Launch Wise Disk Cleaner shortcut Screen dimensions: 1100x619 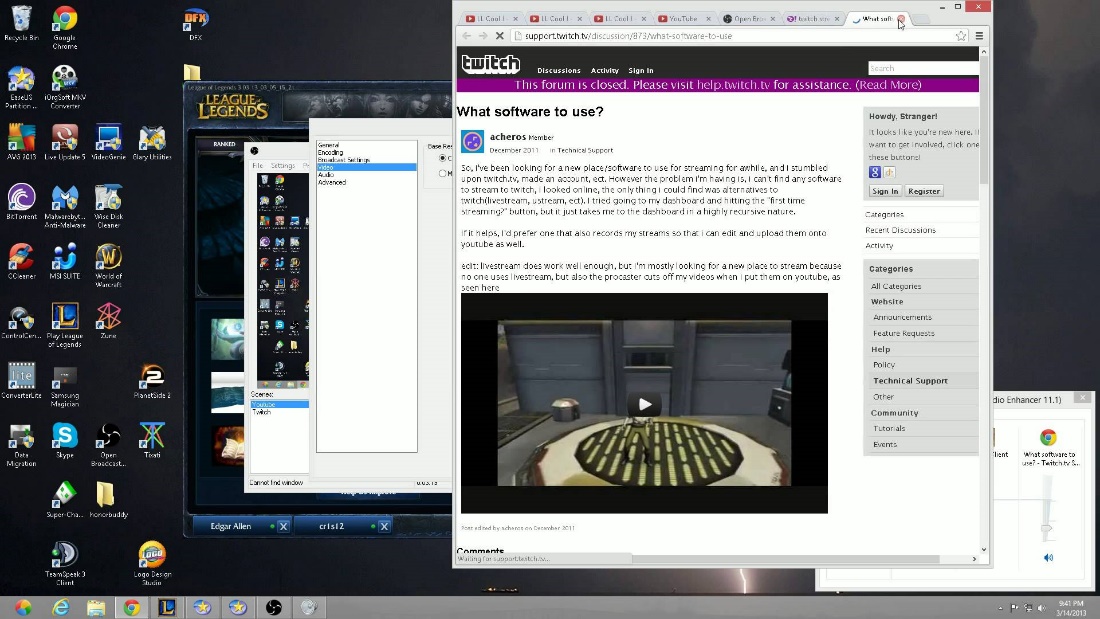[108, 206]
